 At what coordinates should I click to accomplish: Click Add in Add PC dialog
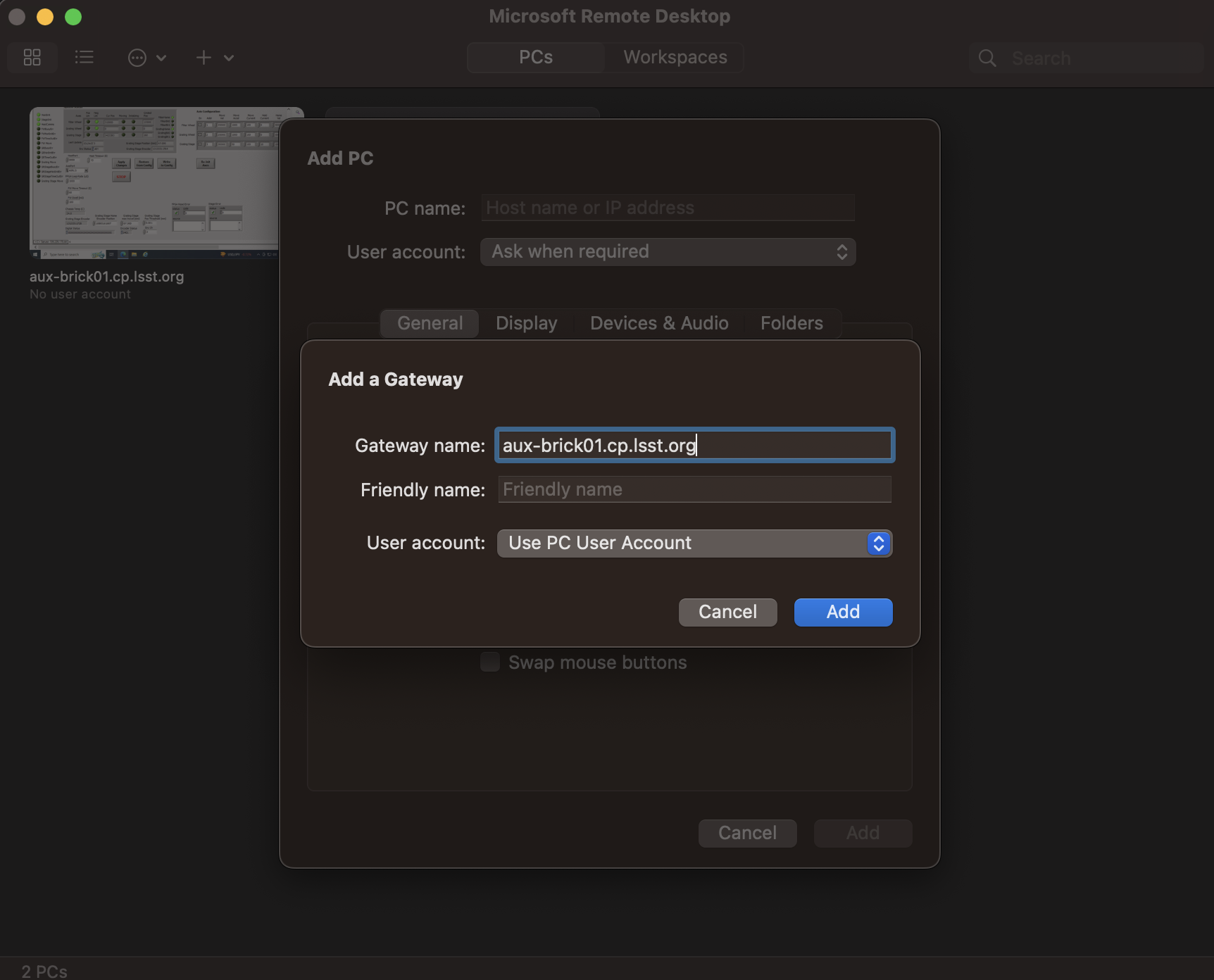[863, 833]
